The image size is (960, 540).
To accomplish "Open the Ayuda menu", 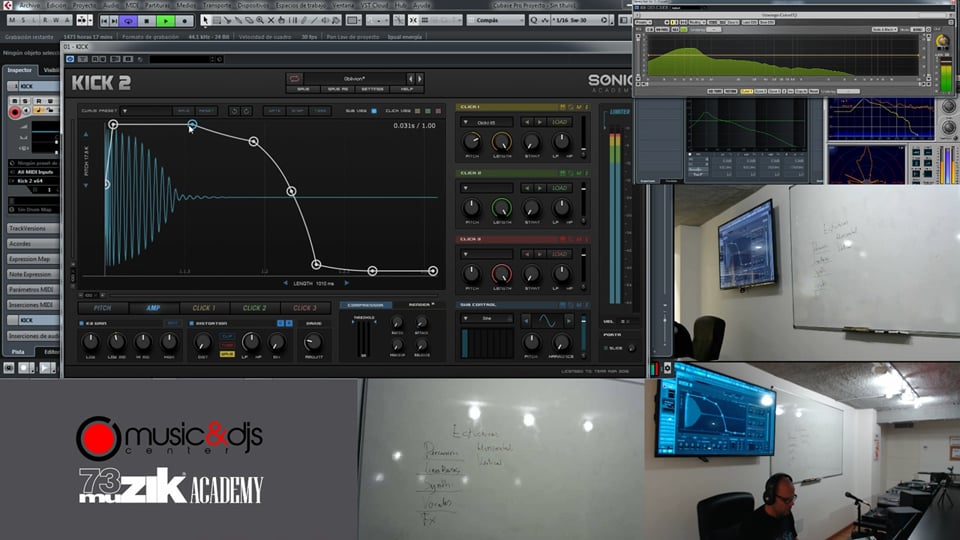I will [422, 5].
